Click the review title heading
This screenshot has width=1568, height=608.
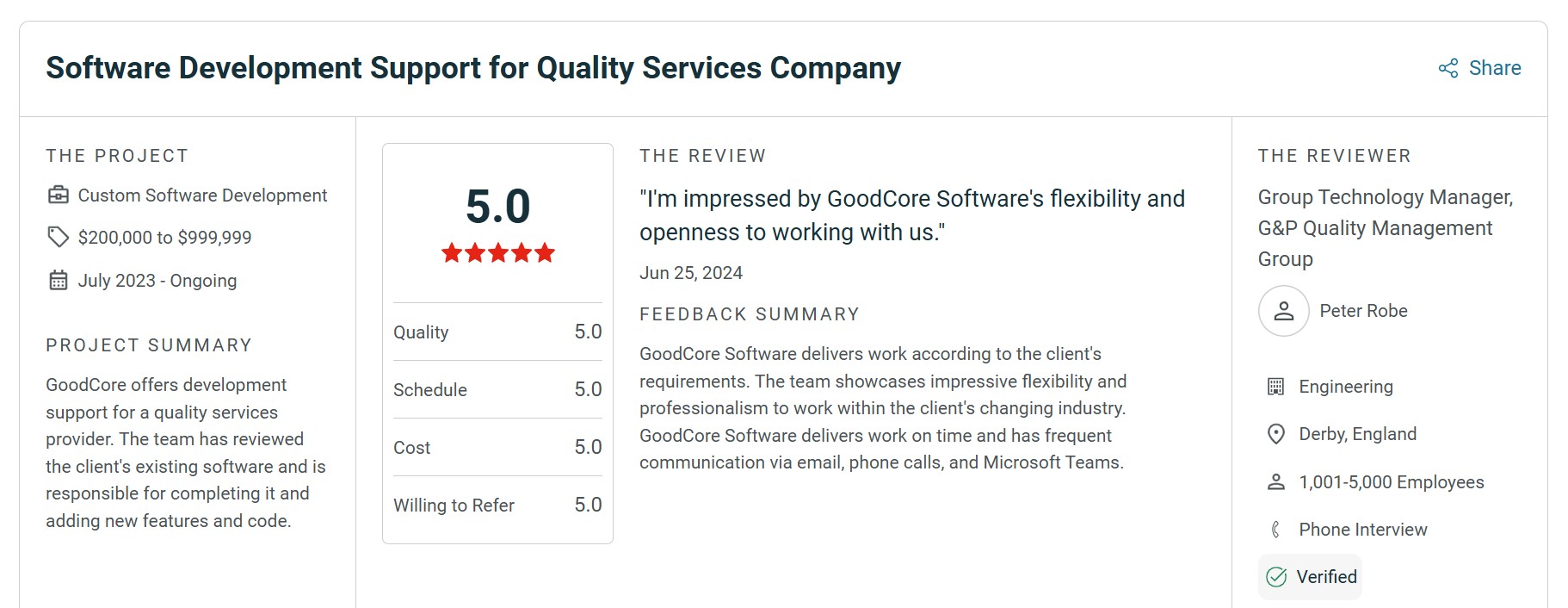[473, 68]
